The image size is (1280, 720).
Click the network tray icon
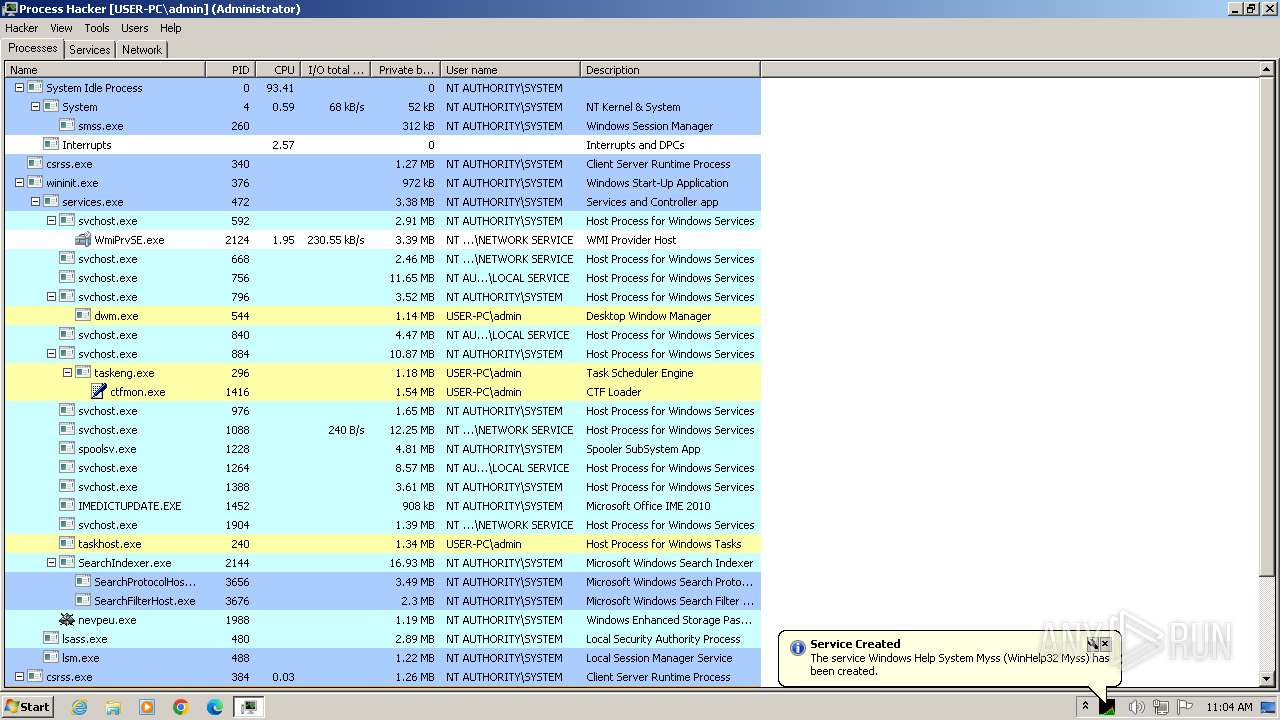(1161, 707)
